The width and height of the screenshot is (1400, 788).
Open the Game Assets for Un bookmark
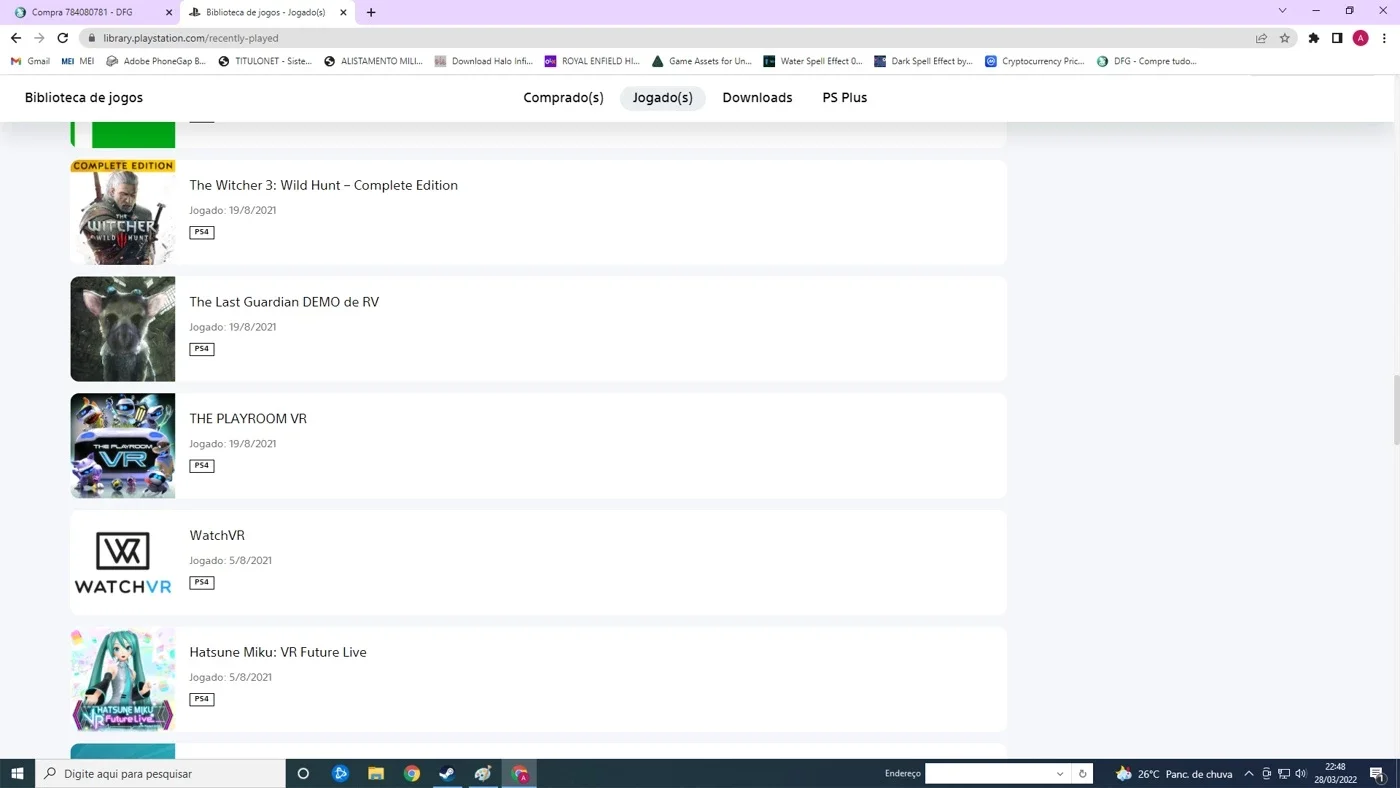701,61
